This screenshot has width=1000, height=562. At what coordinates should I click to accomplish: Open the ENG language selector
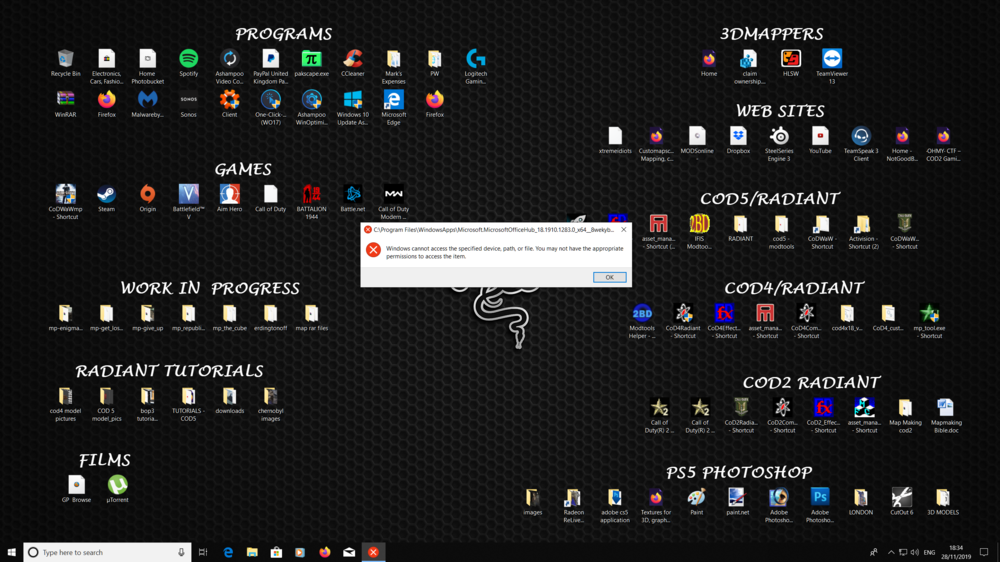pyautogui.click(x=929, y=552)
